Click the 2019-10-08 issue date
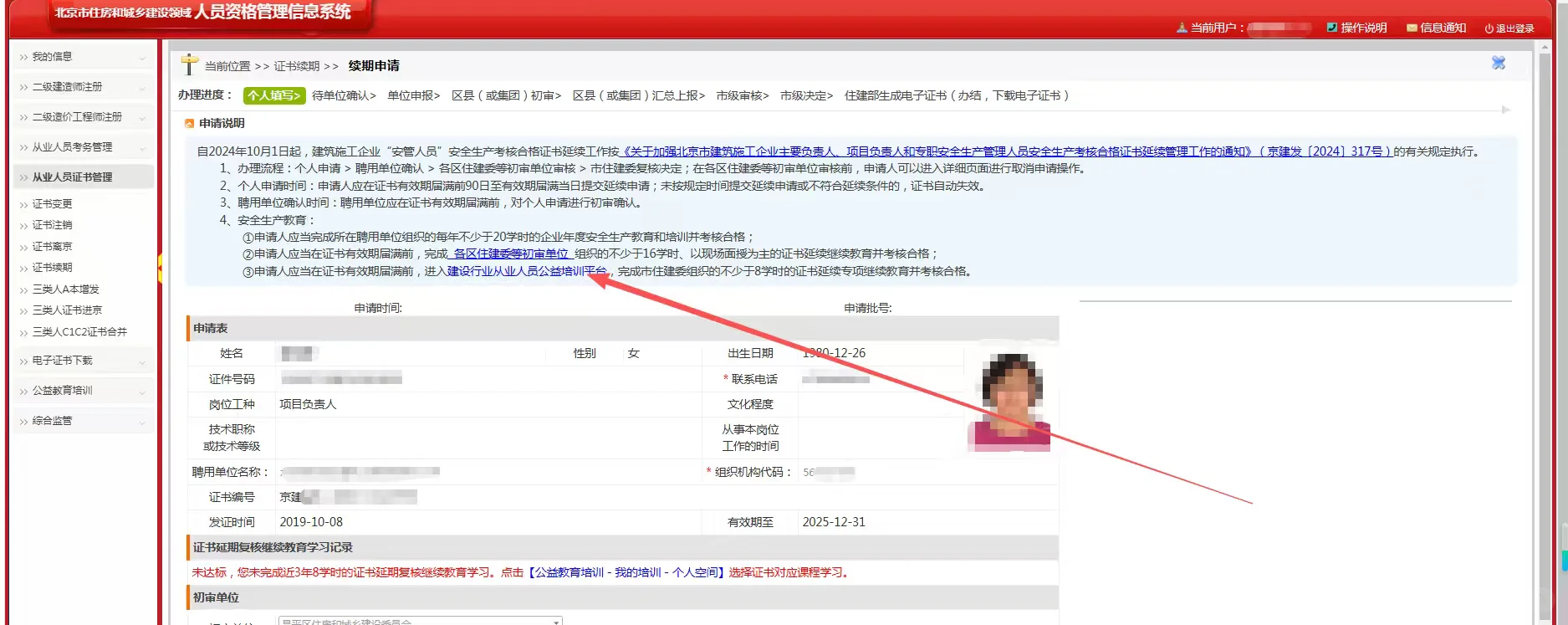This screenshot has width=1568, height=625. [x=311, y=522]
